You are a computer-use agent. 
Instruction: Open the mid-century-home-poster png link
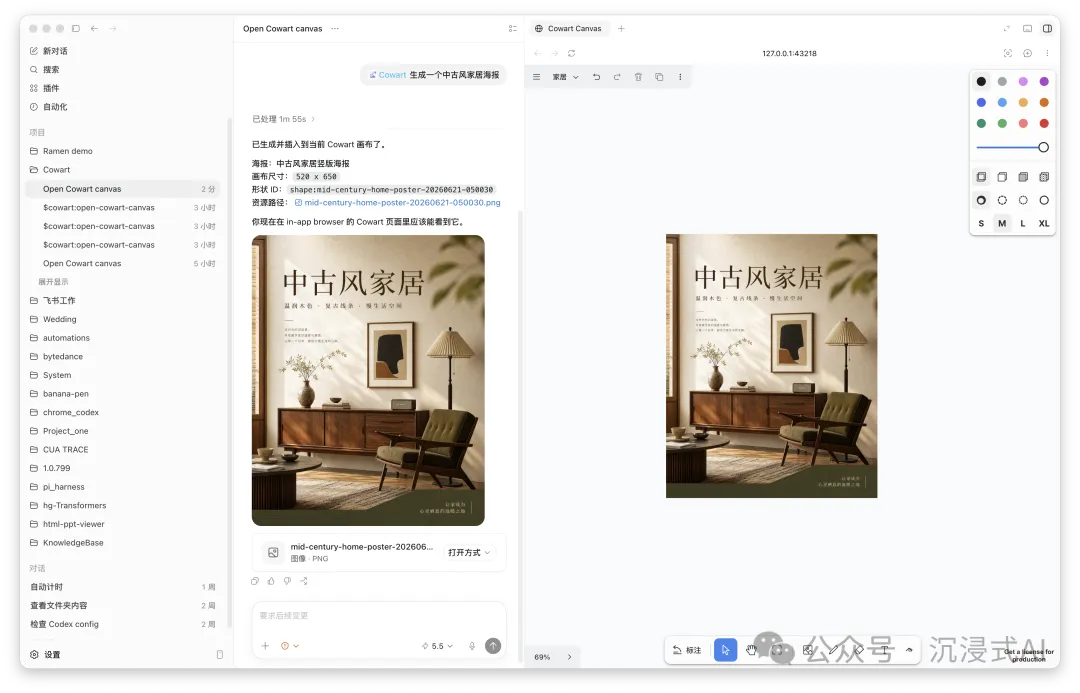tap(402, 203)
